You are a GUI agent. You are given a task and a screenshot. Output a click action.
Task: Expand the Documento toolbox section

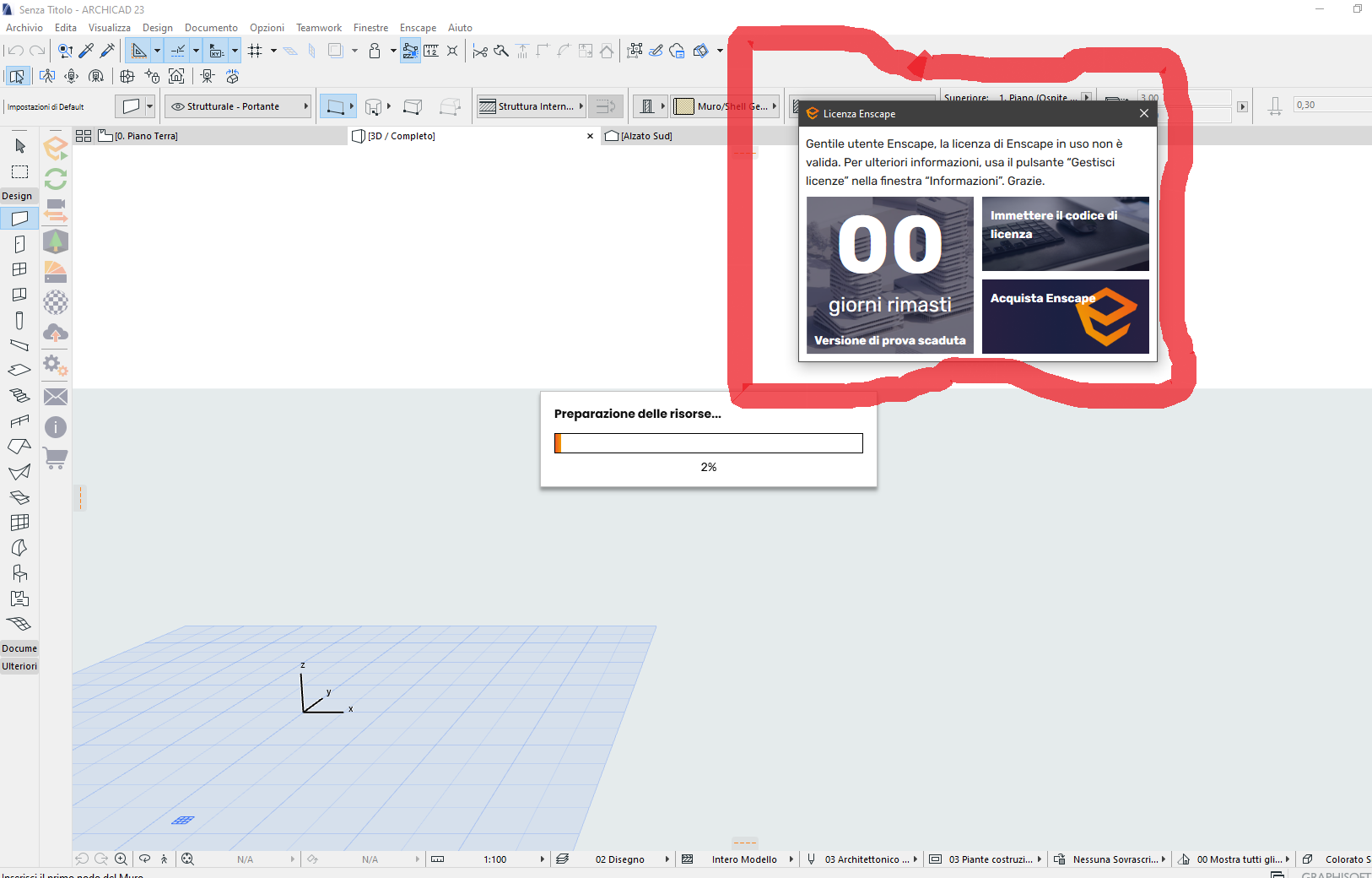(19, 648)
